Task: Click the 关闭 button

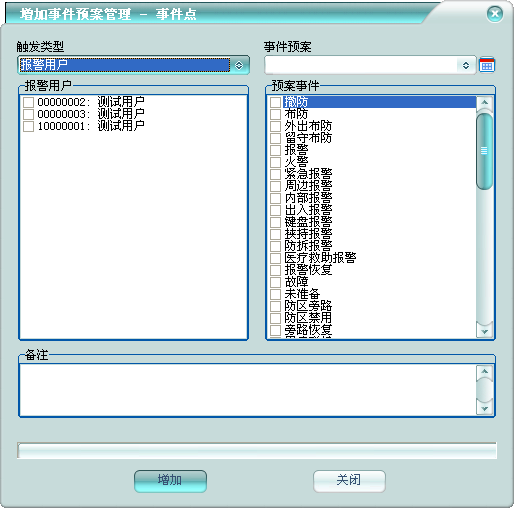Action: (x=349, y=481)
